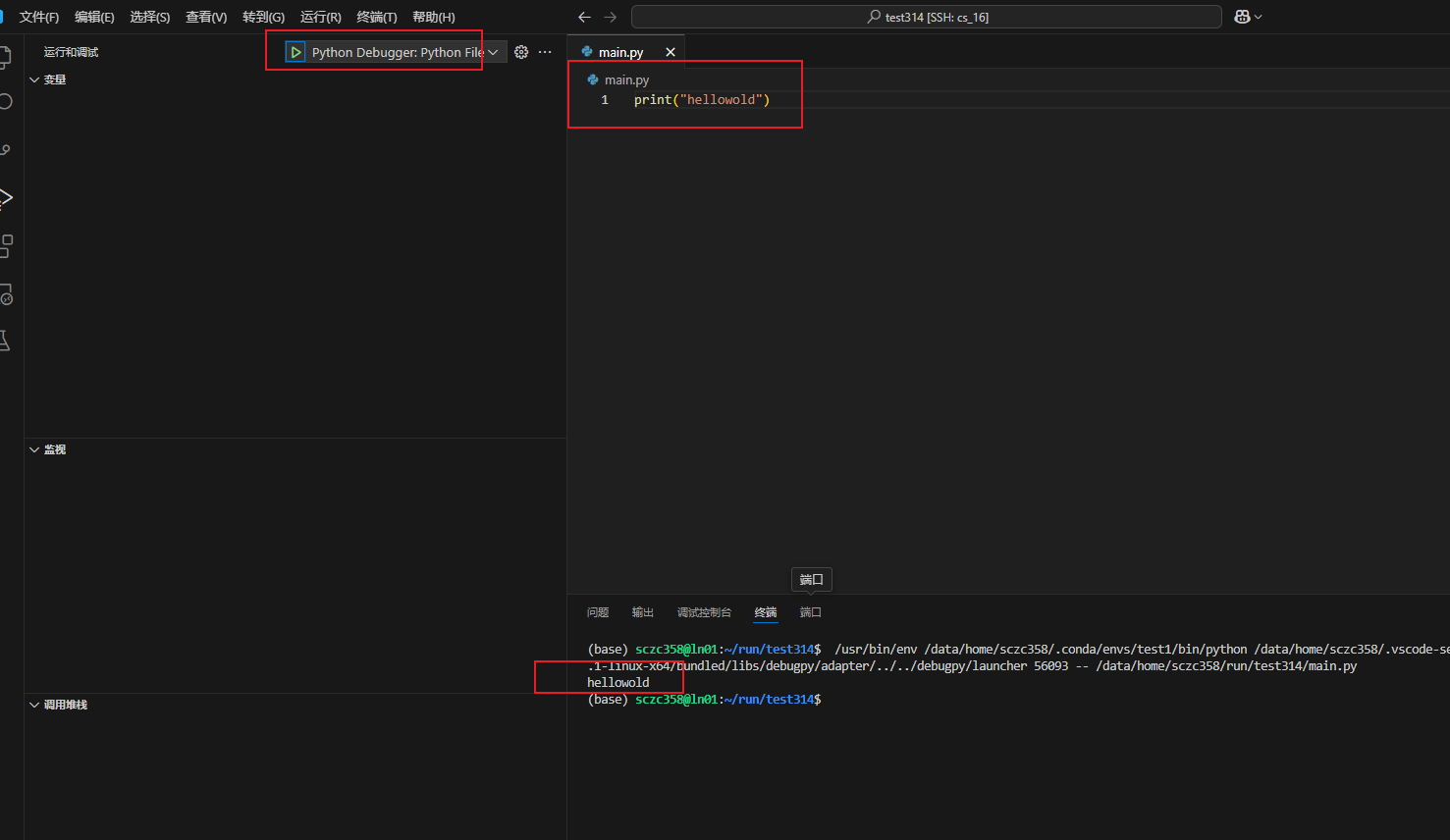This screenshot has height=840, width=1450.
Task: Click the print("hellowold") code line
Action: (702, 100)
